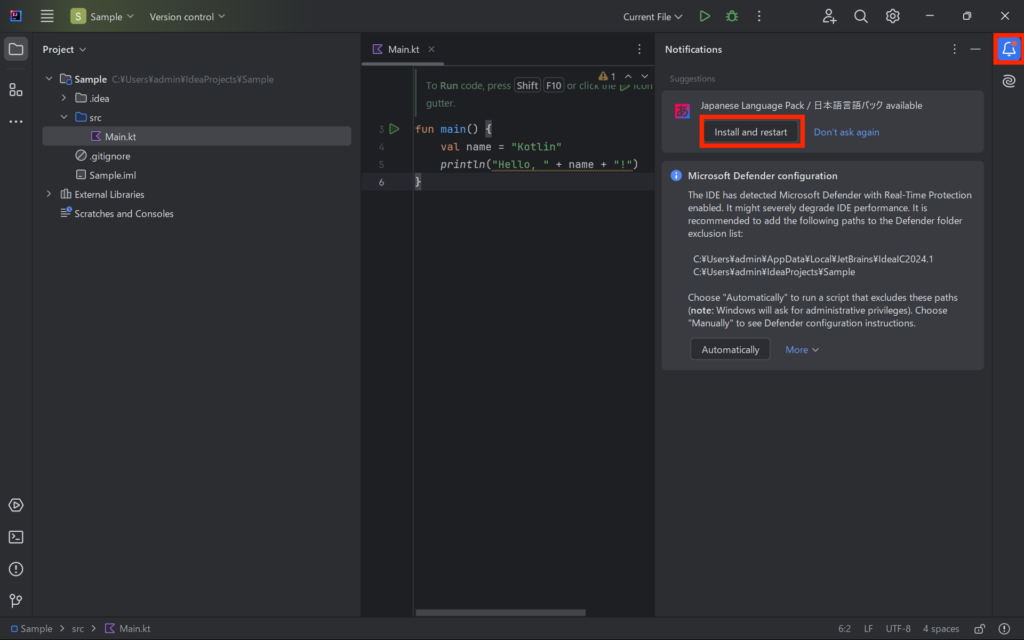Jump to previous highlighted error arrow
Viewport: 1024px width, 640px height.
coord(628,76)
